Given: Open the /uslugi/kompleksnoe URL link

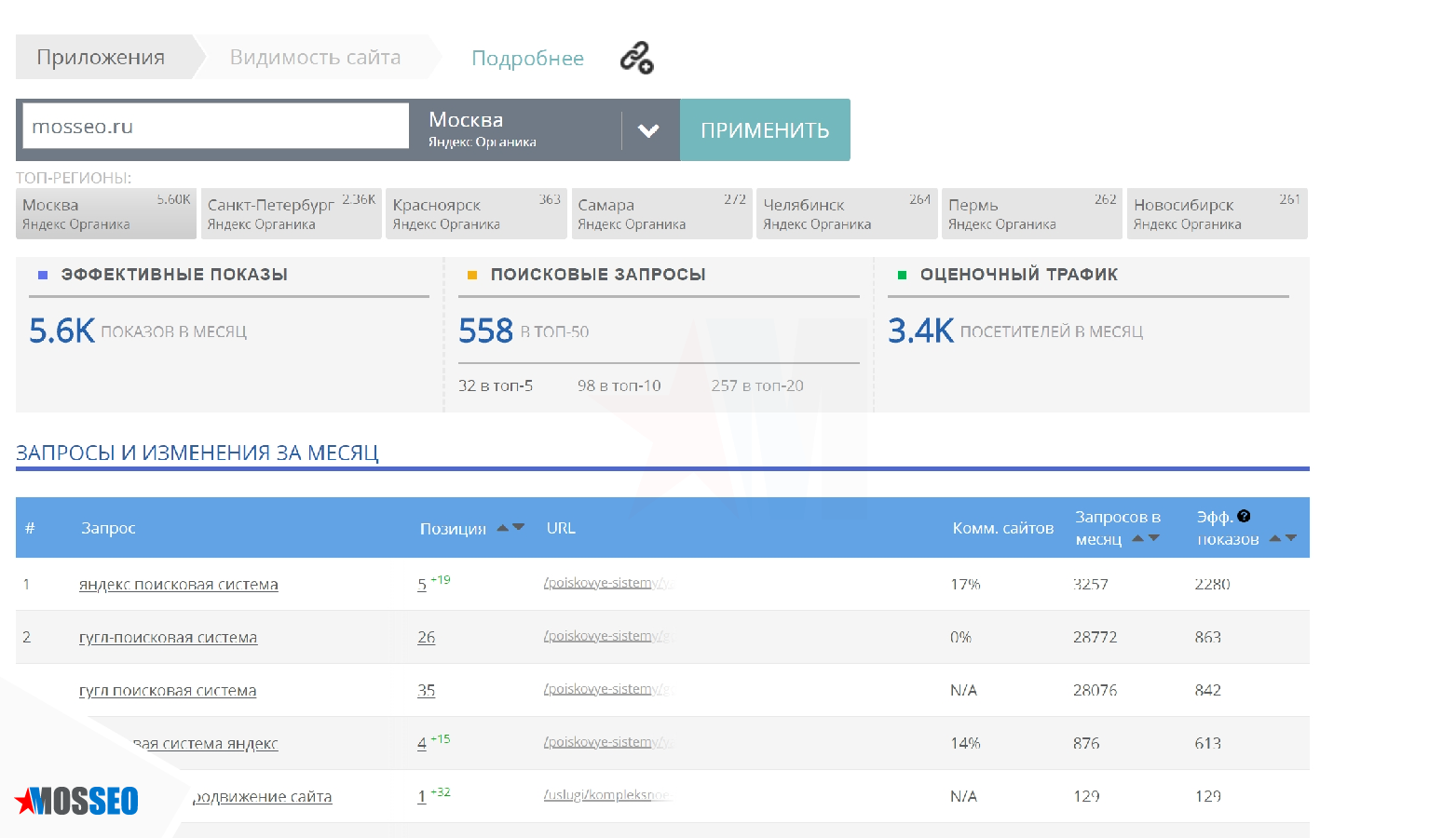Looking at the screenshot, I should 606,795.
